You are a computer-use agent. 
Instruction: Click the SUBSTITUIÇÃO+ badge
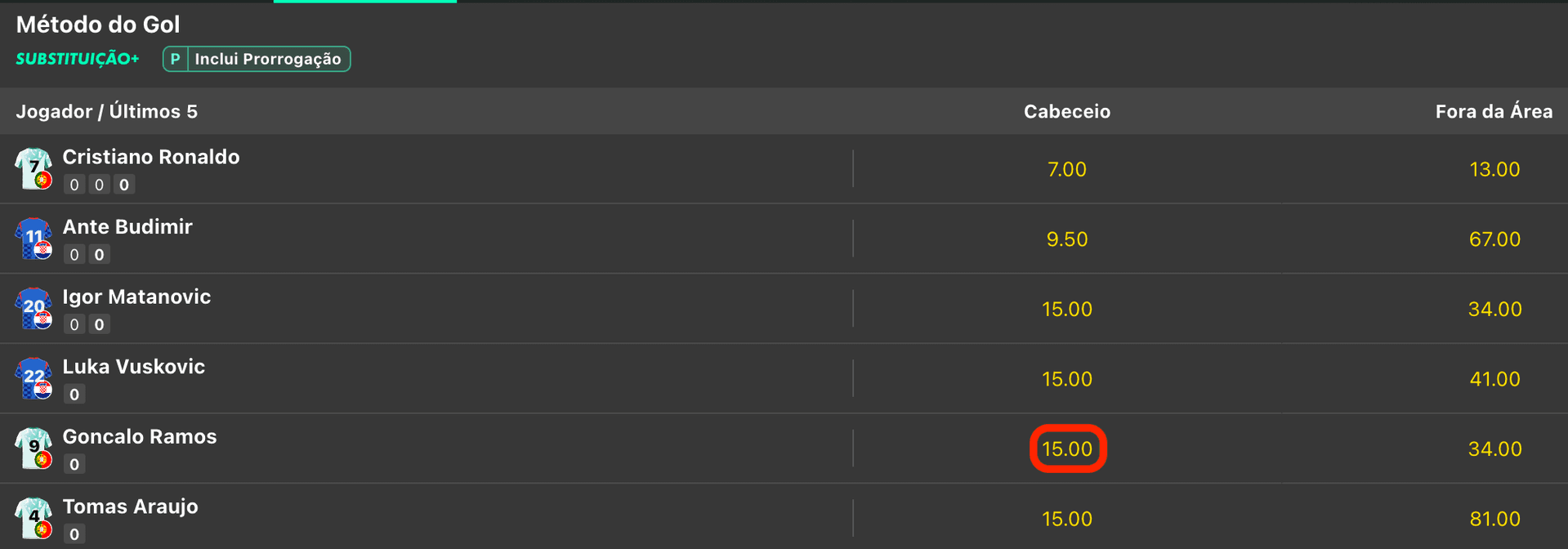coord(78,59)
